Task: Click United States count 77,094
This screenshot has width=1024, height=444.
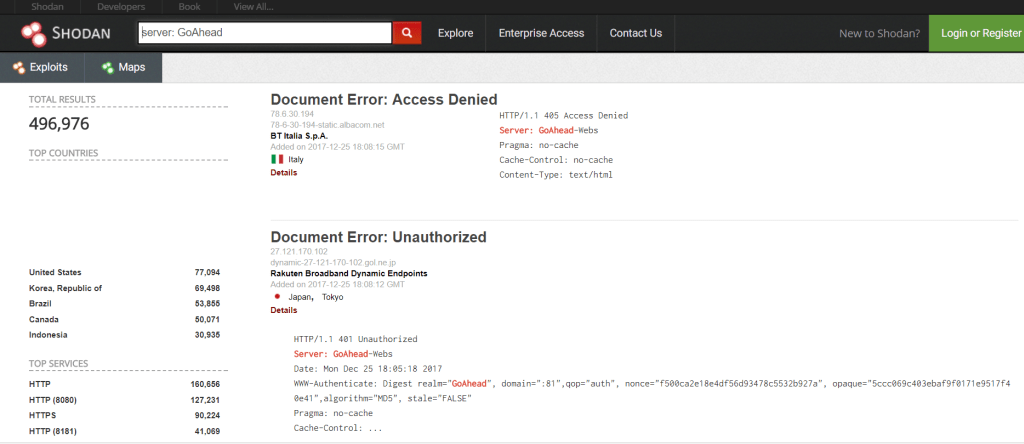Action: click(207, 272)
